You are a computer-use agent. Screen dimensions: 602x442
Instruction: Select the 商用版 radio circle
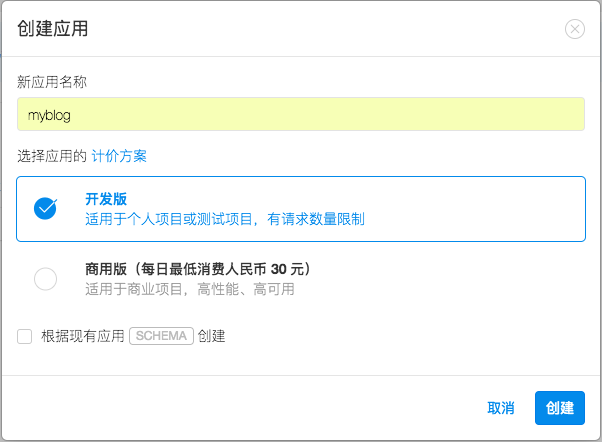pyautogui.click(x=45, y=278)
